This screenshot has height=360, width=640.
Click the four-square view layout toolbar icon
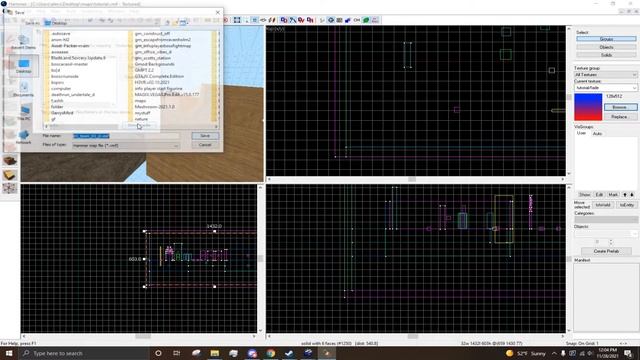tap(237, 20)
